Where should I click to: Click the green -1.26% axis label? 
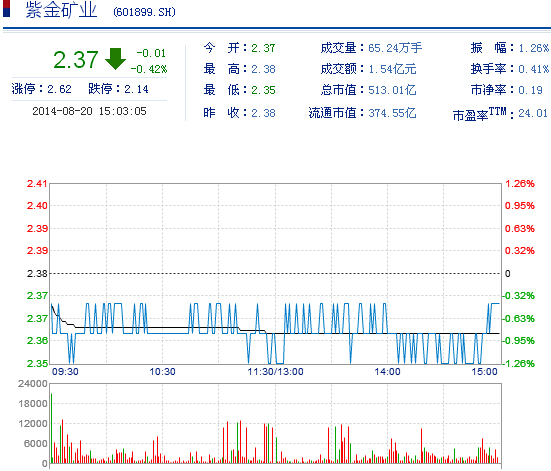click(x=518, y=363)
